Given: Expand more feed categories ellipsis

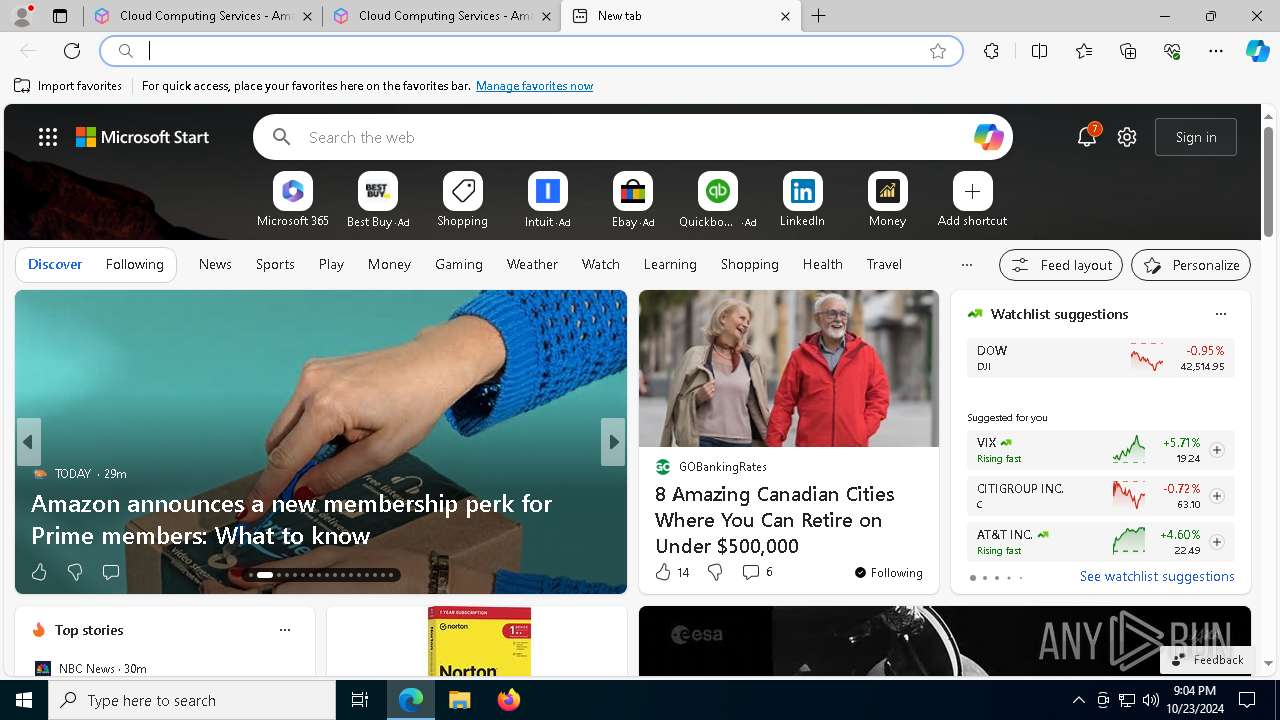Looking at the screenshot, I should [x=966, y=265].
